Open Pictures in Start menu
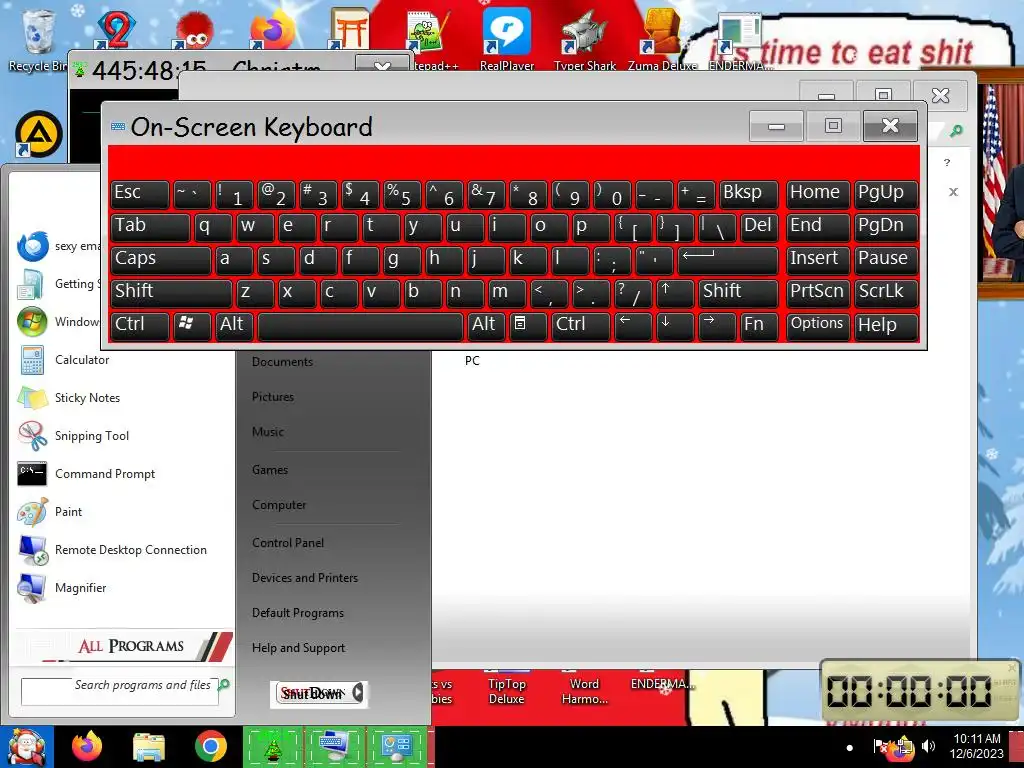The height and width of the screenshot is (768, 1024). [273, 396]
